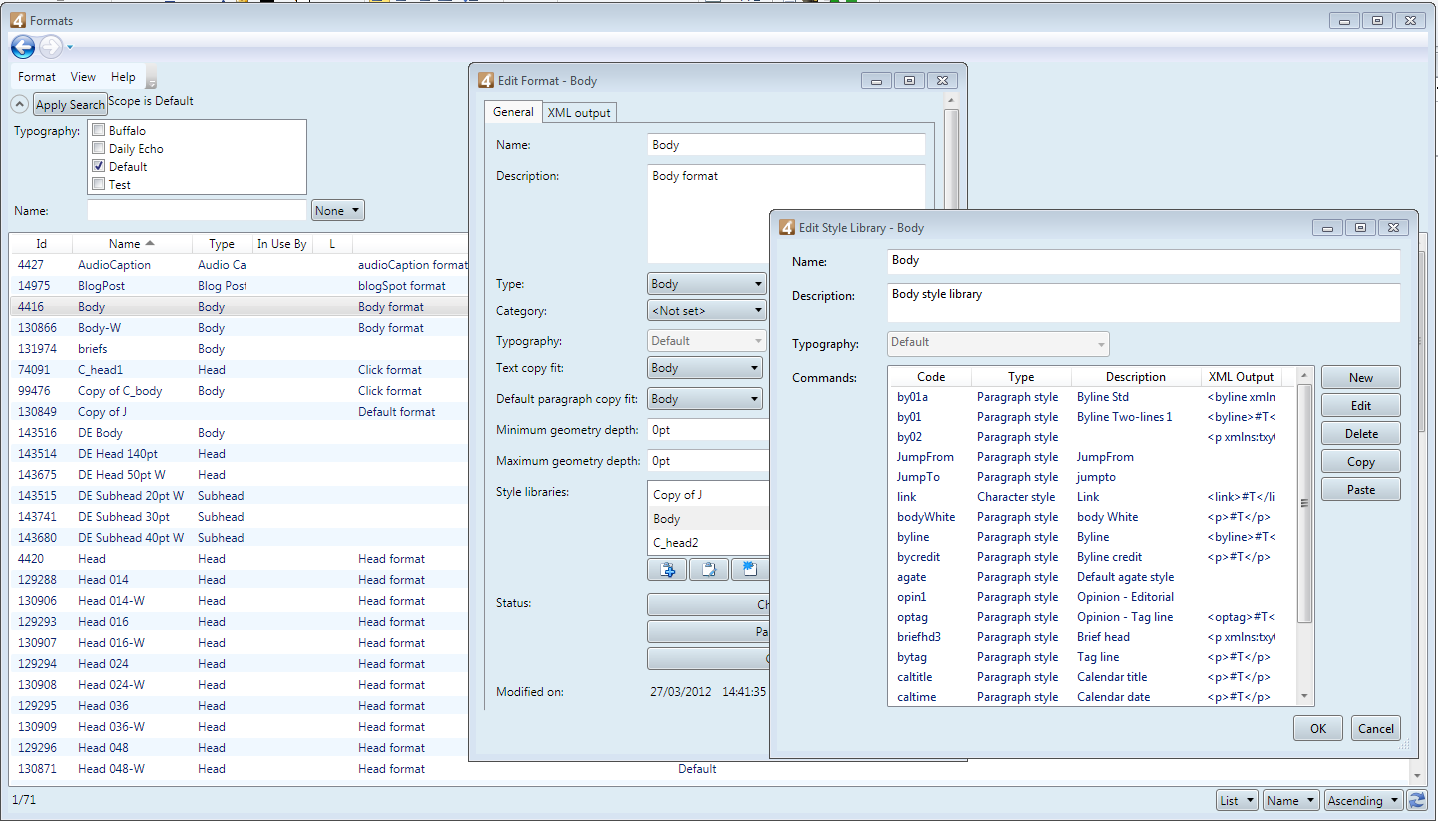Select the AudioCaption format row

pyautogui.click(x=239, y=265)
